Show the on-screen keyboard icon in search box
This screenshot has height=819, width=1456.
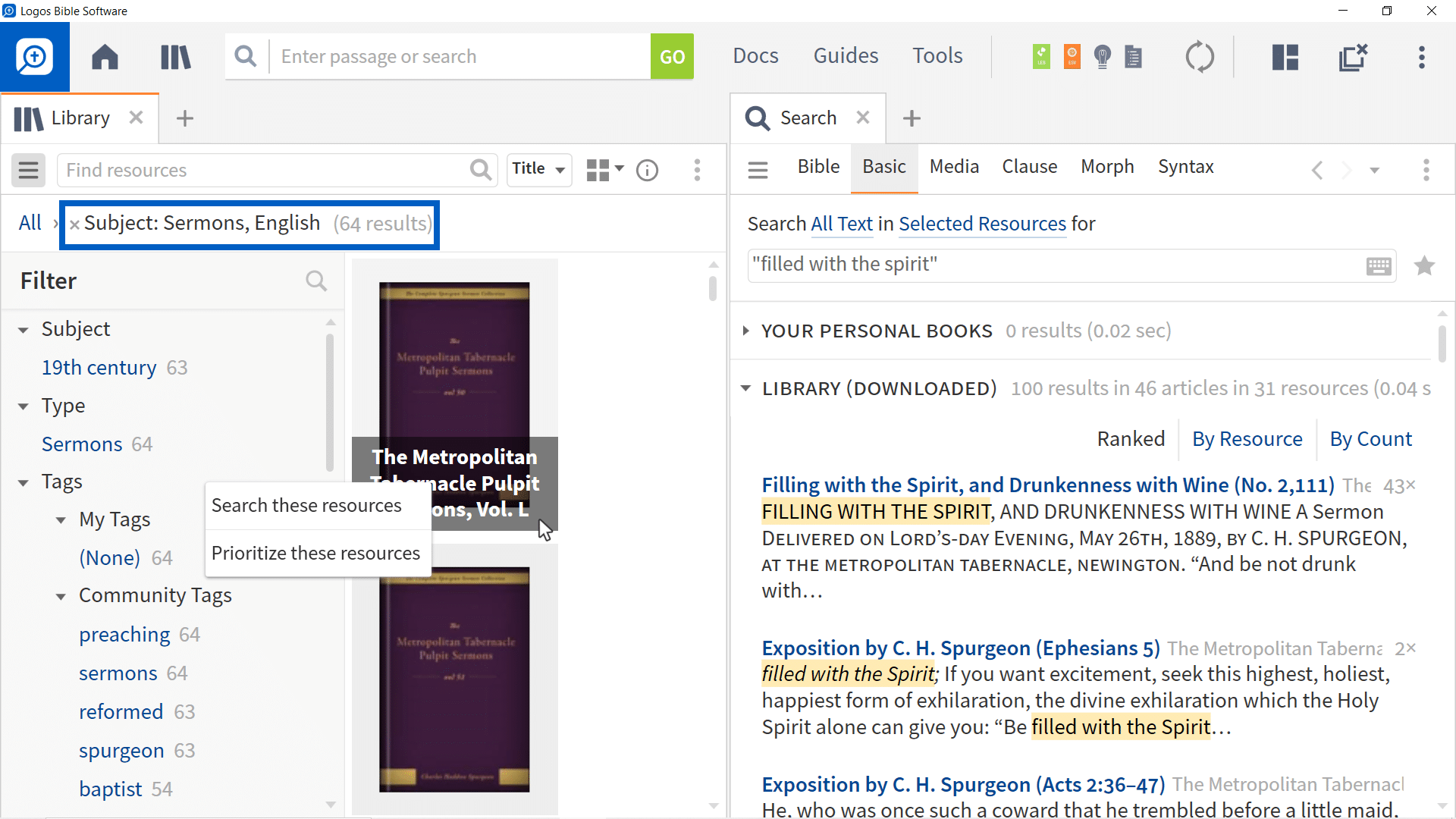[x=1379, y=266]
